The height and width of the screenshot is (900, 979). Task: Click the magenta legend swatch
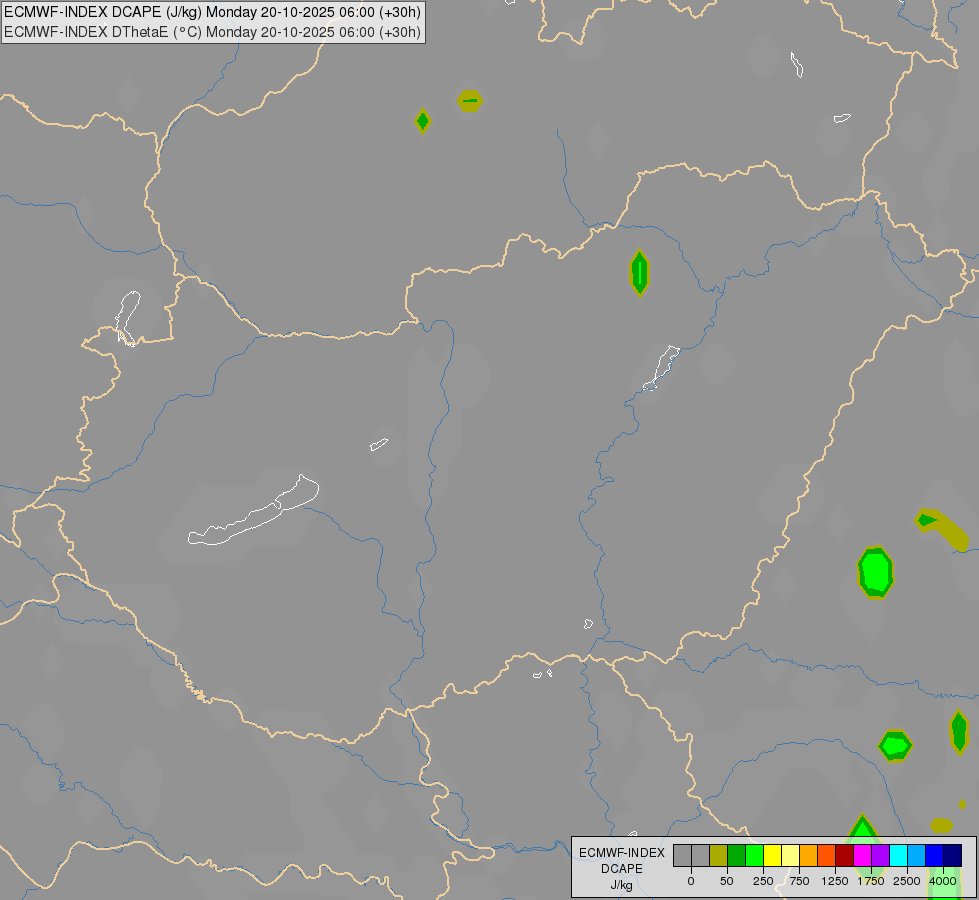click(x=863, y=855)
